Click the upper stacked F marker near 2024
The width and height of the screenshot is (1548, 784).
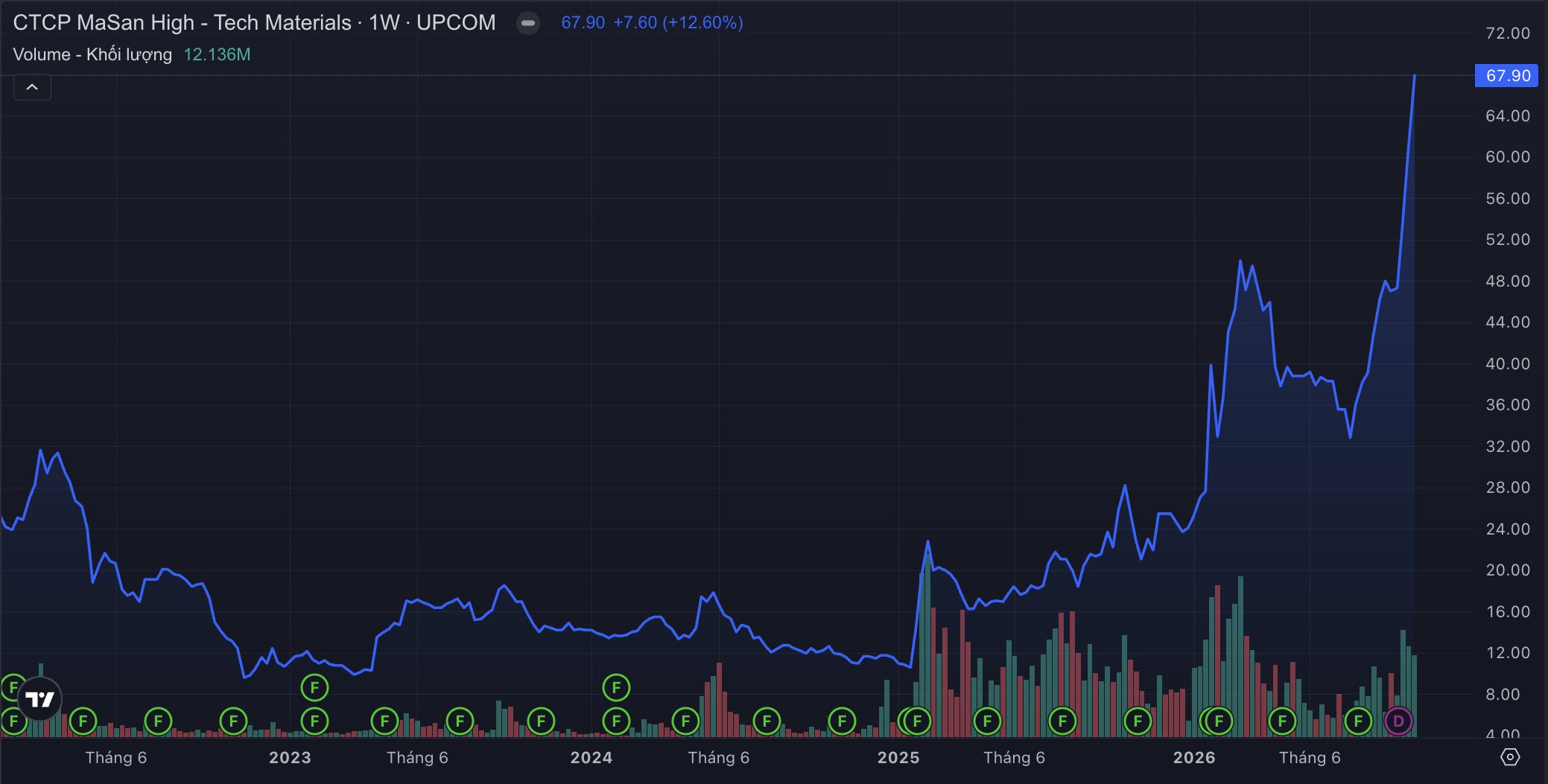click(x=616, y=687)
